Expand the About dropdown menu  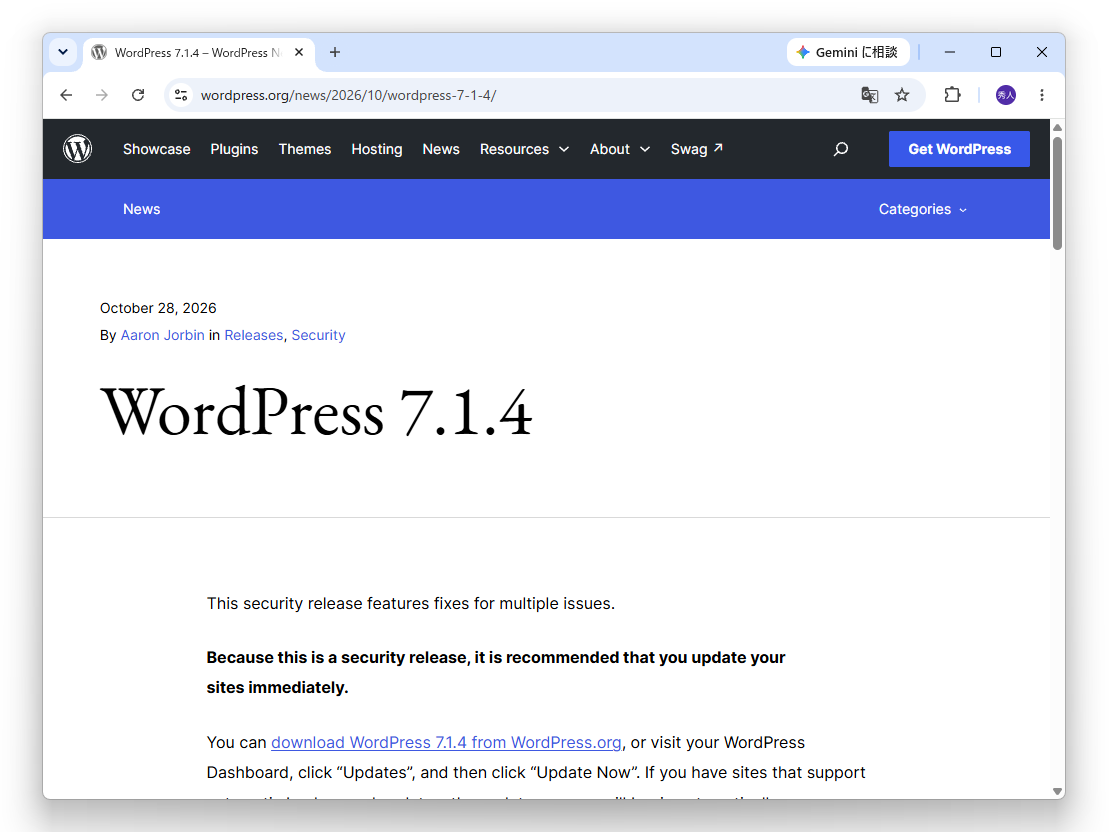[620, 149]
